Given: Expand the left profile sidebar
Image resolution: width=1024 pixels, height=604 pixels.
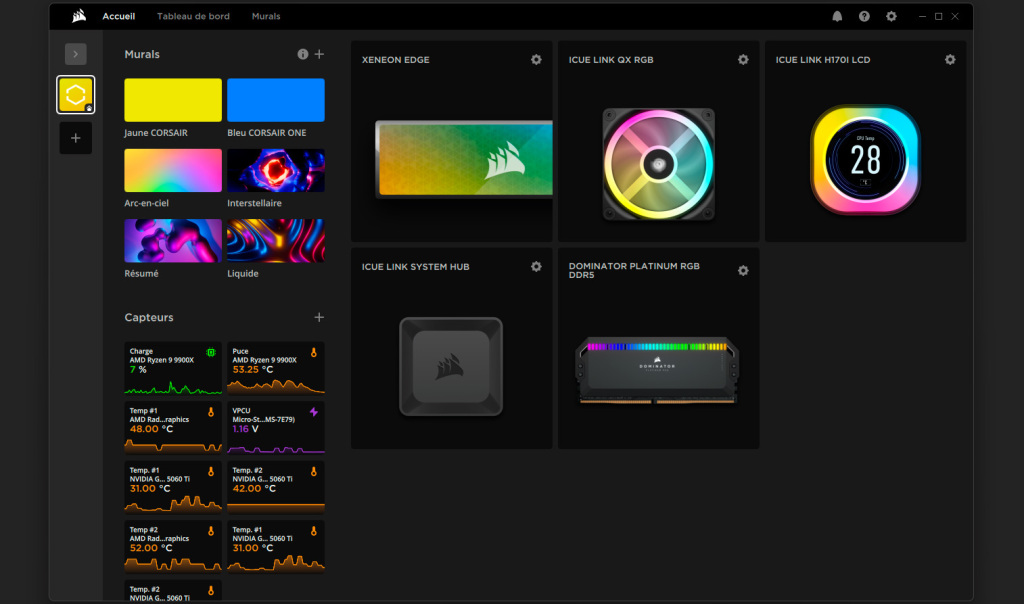Looking at the screenshot, I should pyautogui.click(x=76, y=54).
